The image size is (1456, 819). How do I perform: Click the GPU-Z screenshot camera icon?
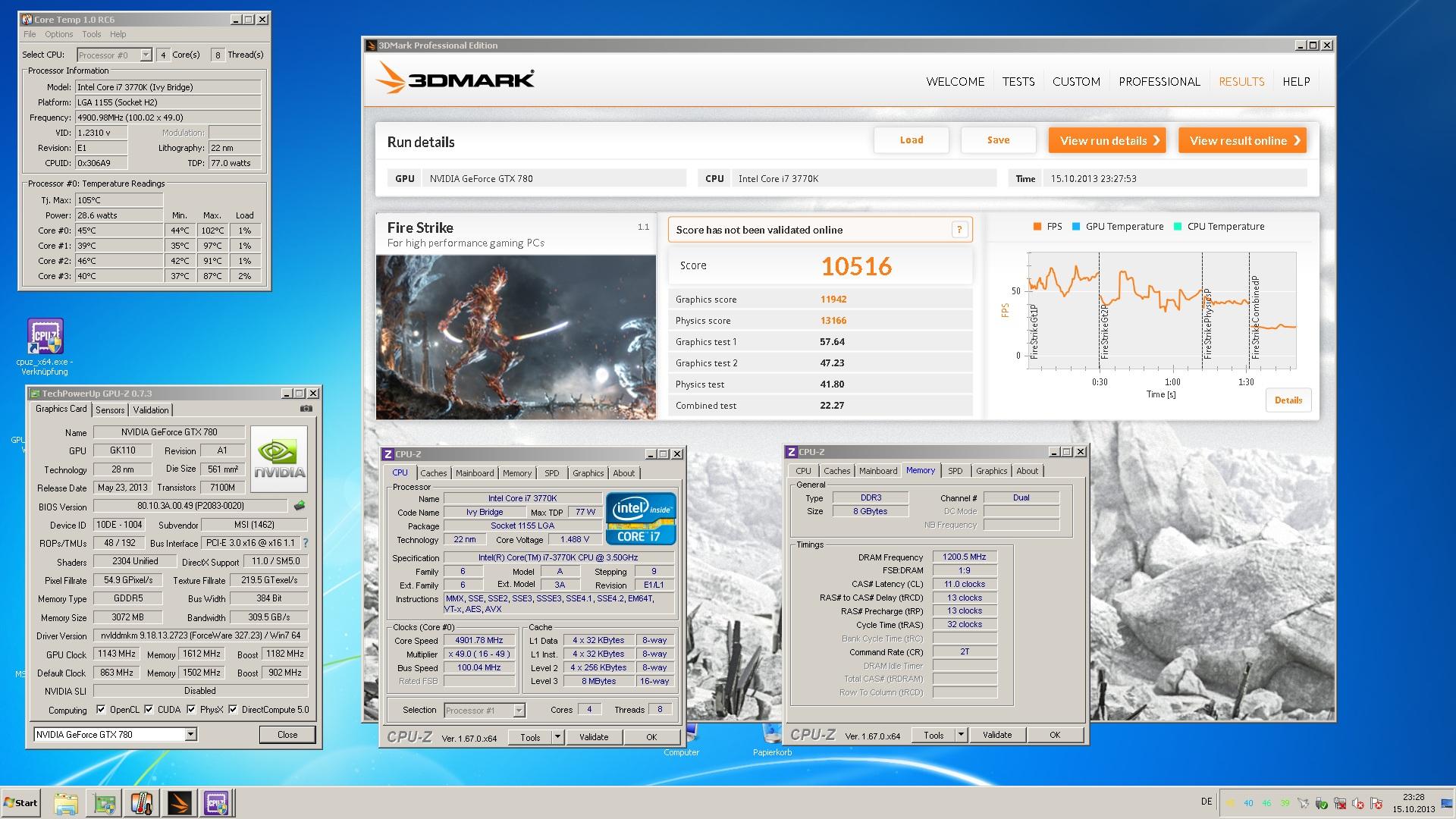(x=306, y=409)
